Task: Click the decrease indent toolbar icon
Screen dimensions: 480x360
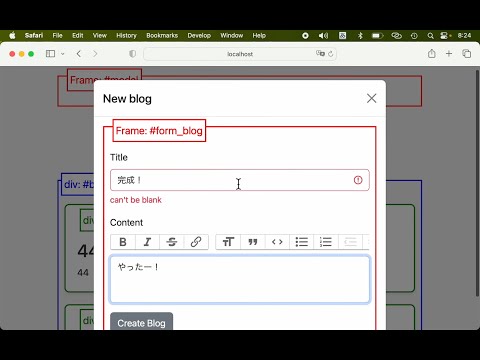Action: click(350, 242)
